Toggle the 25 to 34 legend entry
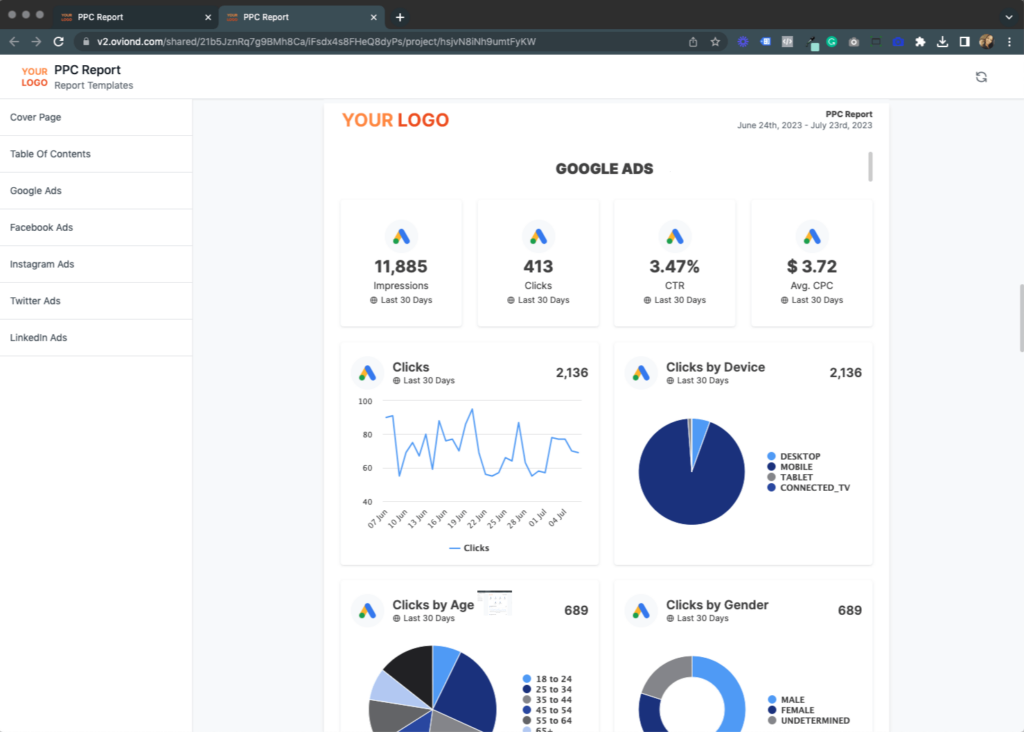Viewport: 1024px width, 732px height. [547, 690]
